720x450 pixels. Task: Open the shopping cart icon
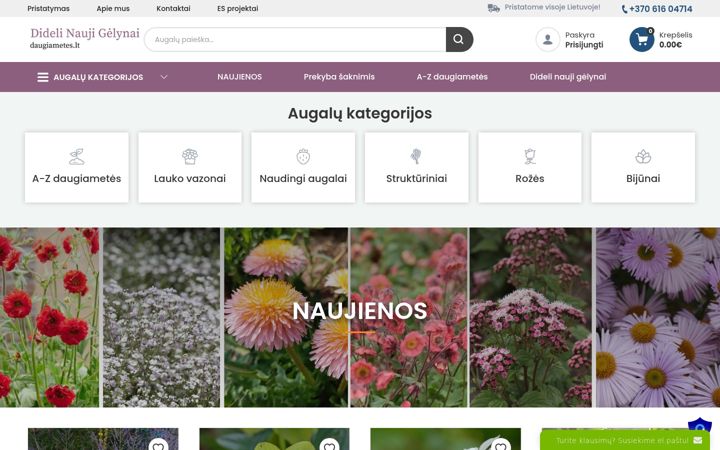642,39
